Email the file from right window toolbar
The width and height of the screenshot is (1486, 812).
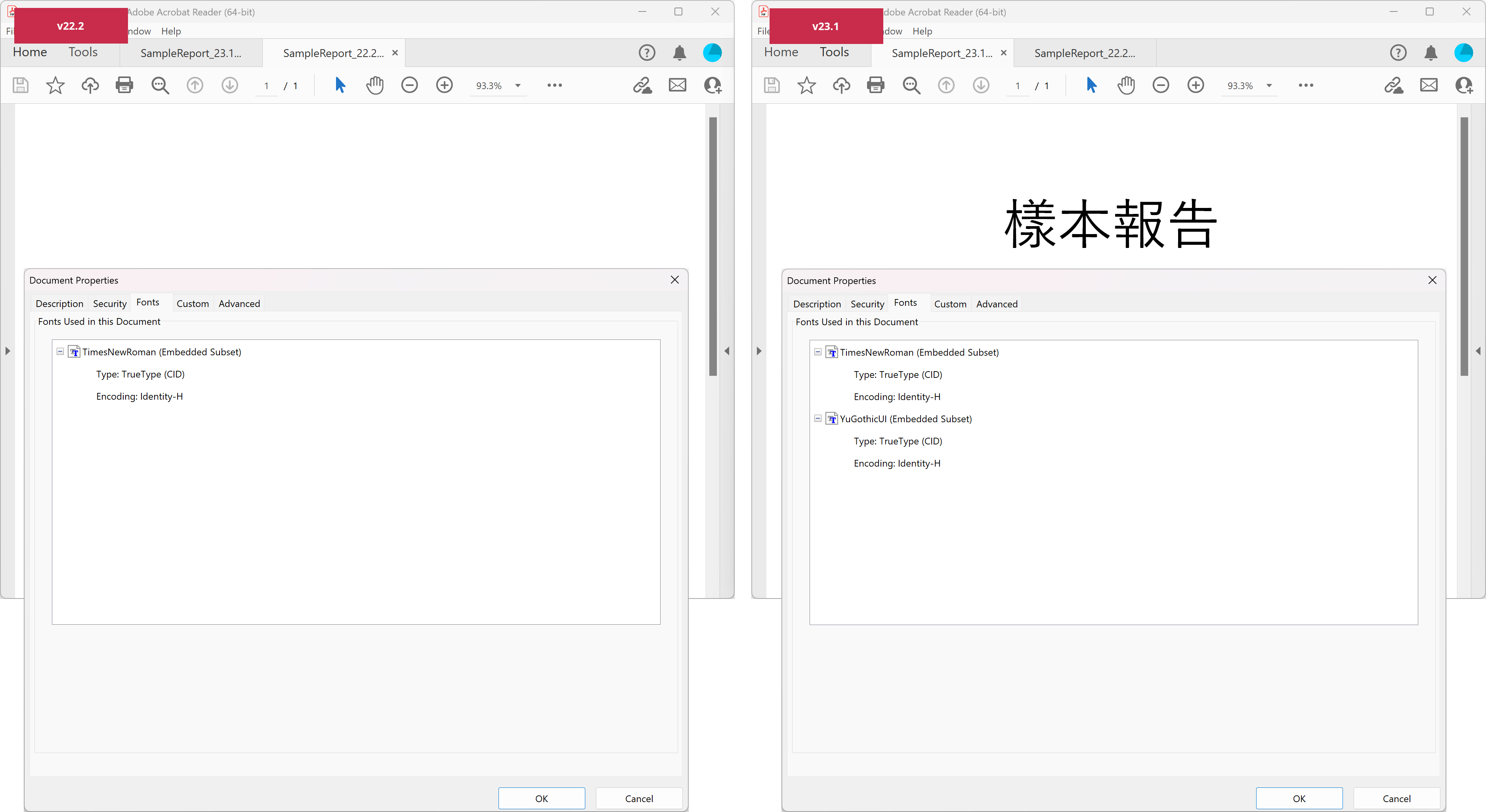click(x=1429, y=85)
